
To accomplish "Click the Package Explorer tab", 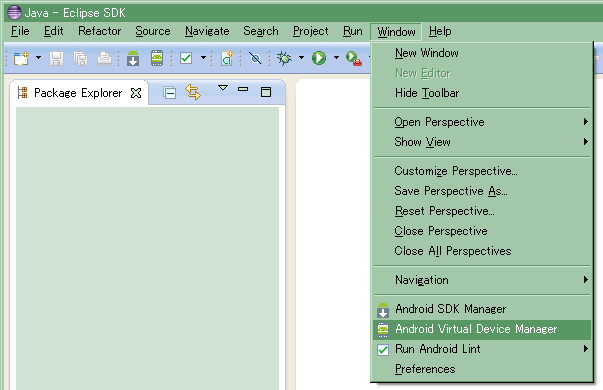I will [x=78, y=93].
